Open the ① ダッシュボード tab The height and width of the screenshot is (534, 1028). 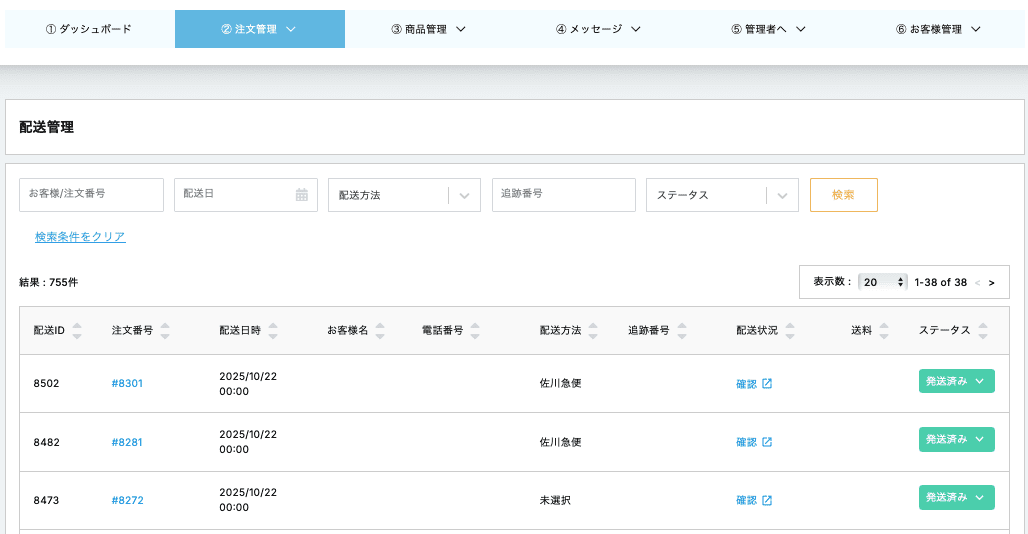(x=89, y=29)
